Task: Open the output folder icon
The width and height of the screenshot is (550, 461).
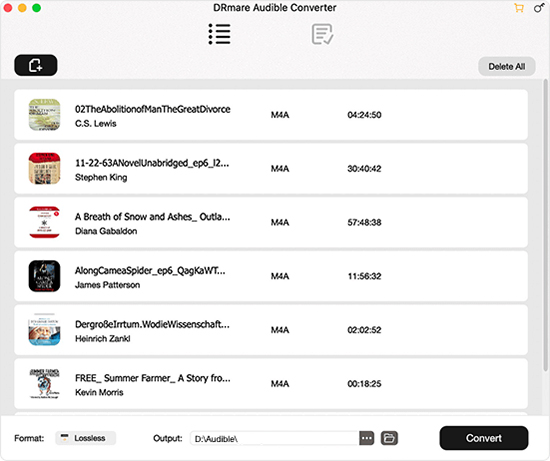Action: click(389, 438)
